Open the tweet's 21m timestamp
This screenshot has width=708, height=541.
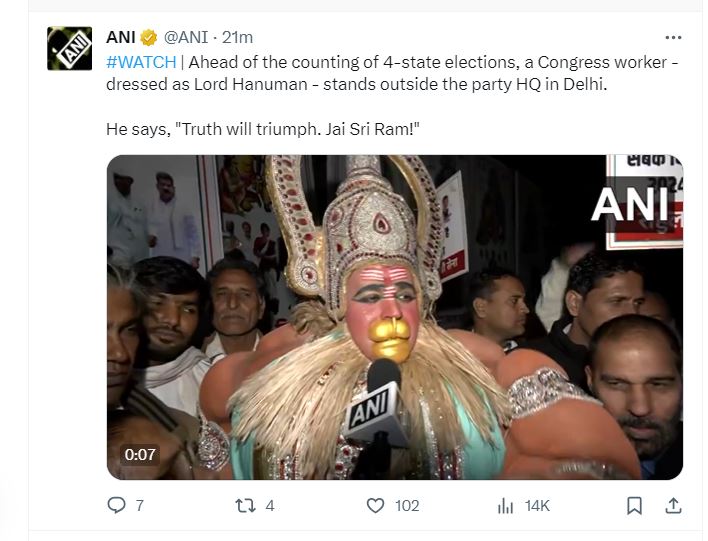[x=238, y=38]
